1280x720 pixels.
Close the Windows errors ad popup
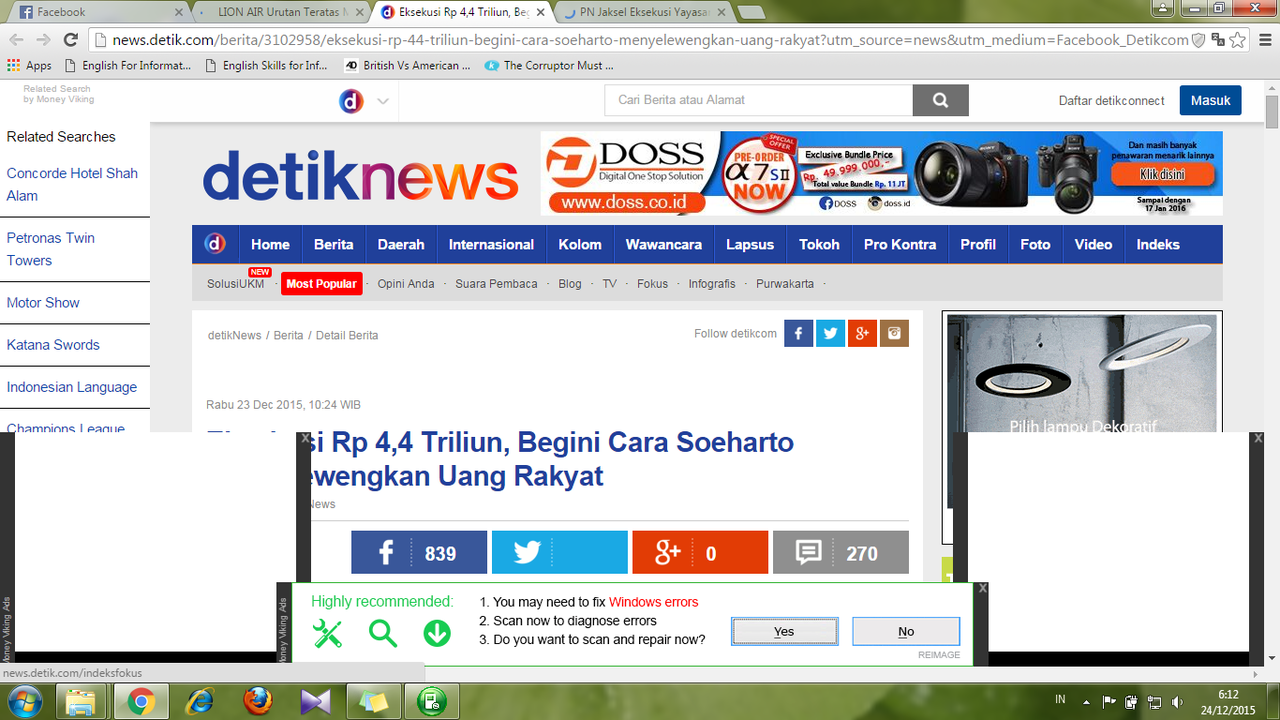(982, 588)
